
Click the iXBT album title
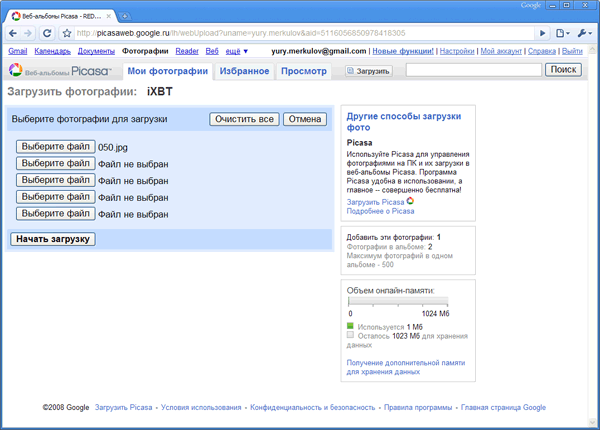point(160,92)
